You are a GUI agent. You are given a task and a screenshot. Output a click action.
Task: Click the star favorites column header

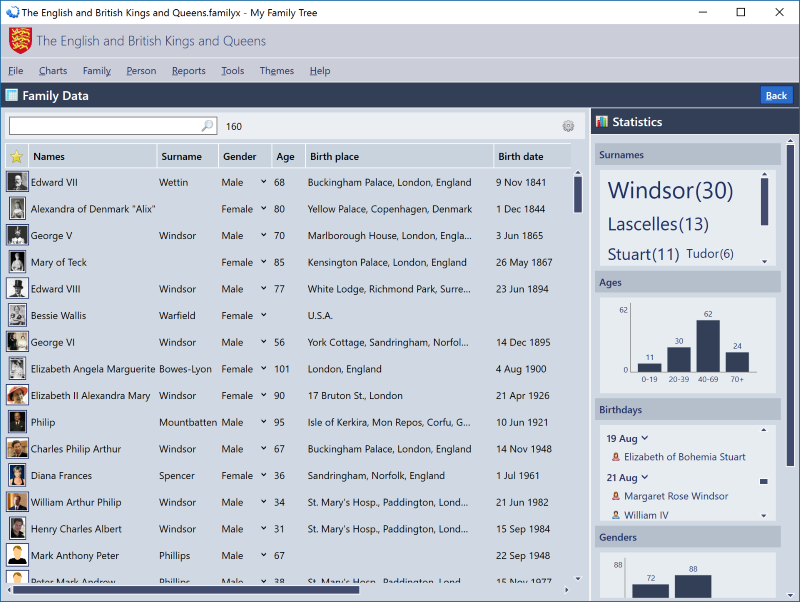[x=16, y=157]
